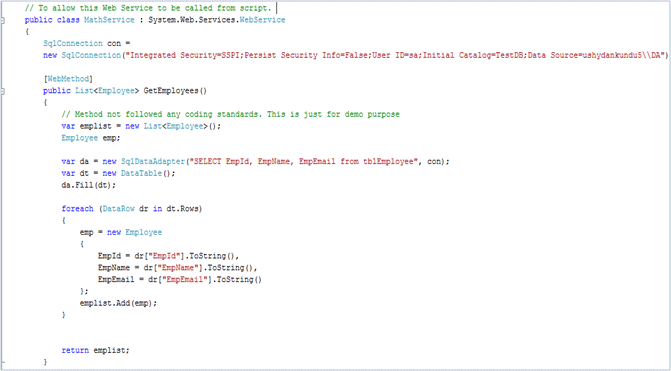
Task: Collapse the MathService class outline marker
Action: pos(3,20)
